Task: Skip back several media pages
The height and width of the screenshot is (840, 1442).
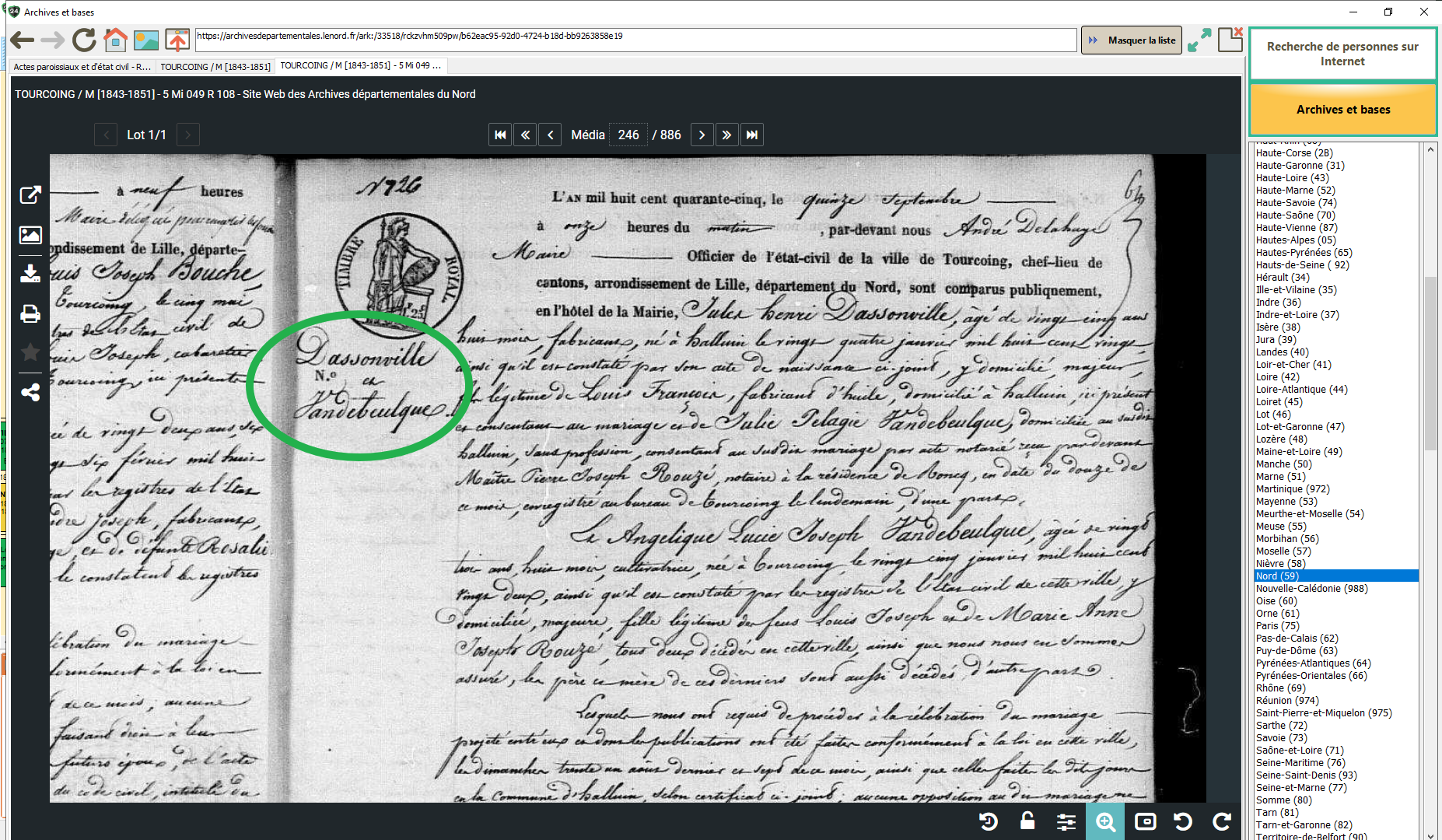Action: [x=525, y=135]
